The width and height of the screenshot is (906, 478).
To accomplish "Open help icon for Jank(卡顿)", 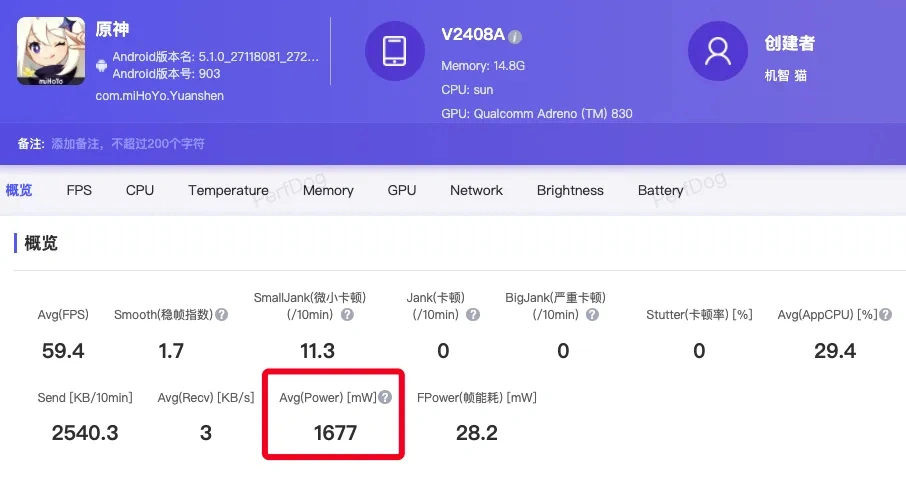I will coord(473,315).
